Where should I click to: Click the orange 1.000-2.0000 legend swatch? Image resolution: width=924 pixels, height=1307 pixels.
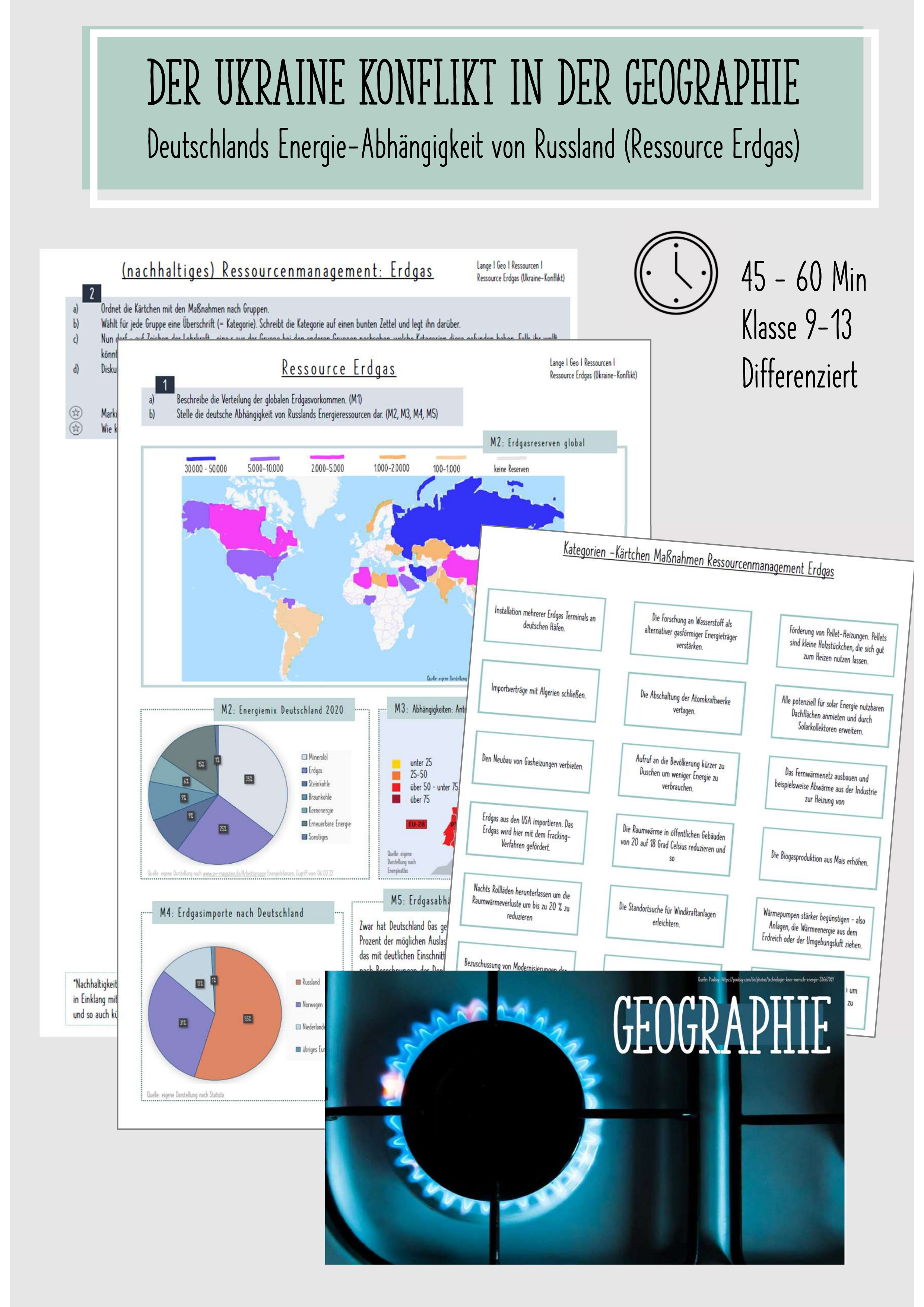click(393, 457)
